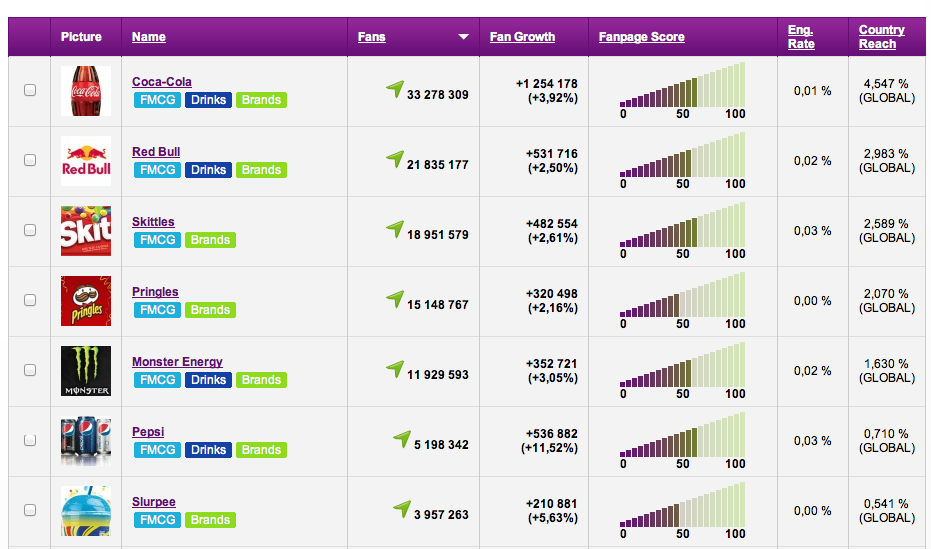Select the Pringles row checkbox

click(30, 300)
